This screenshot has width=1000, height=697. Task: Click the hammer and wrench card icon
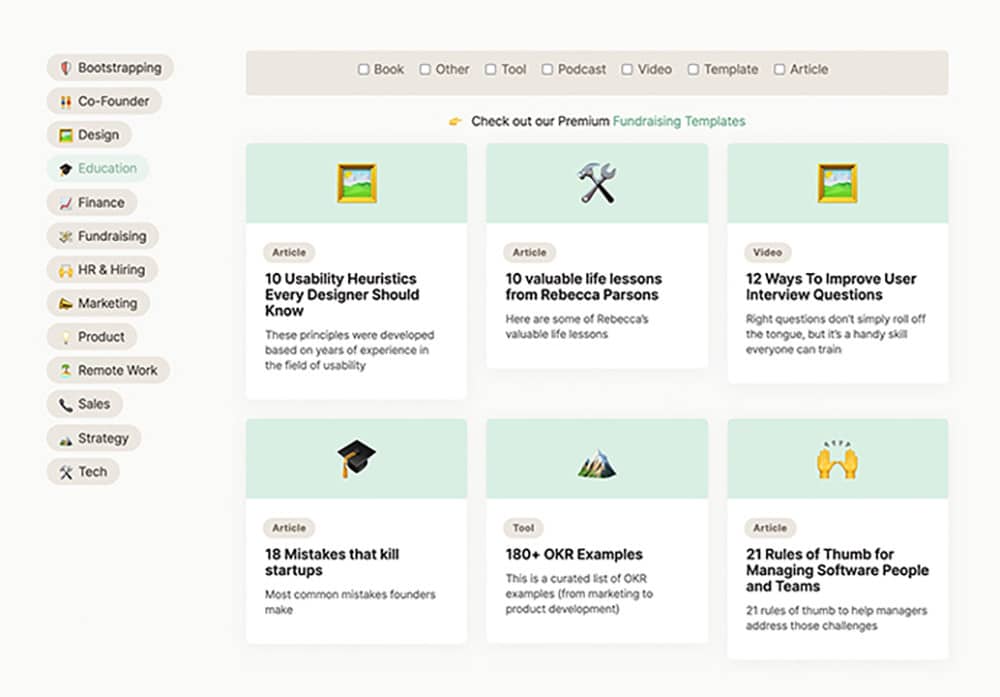click(597, 184)
